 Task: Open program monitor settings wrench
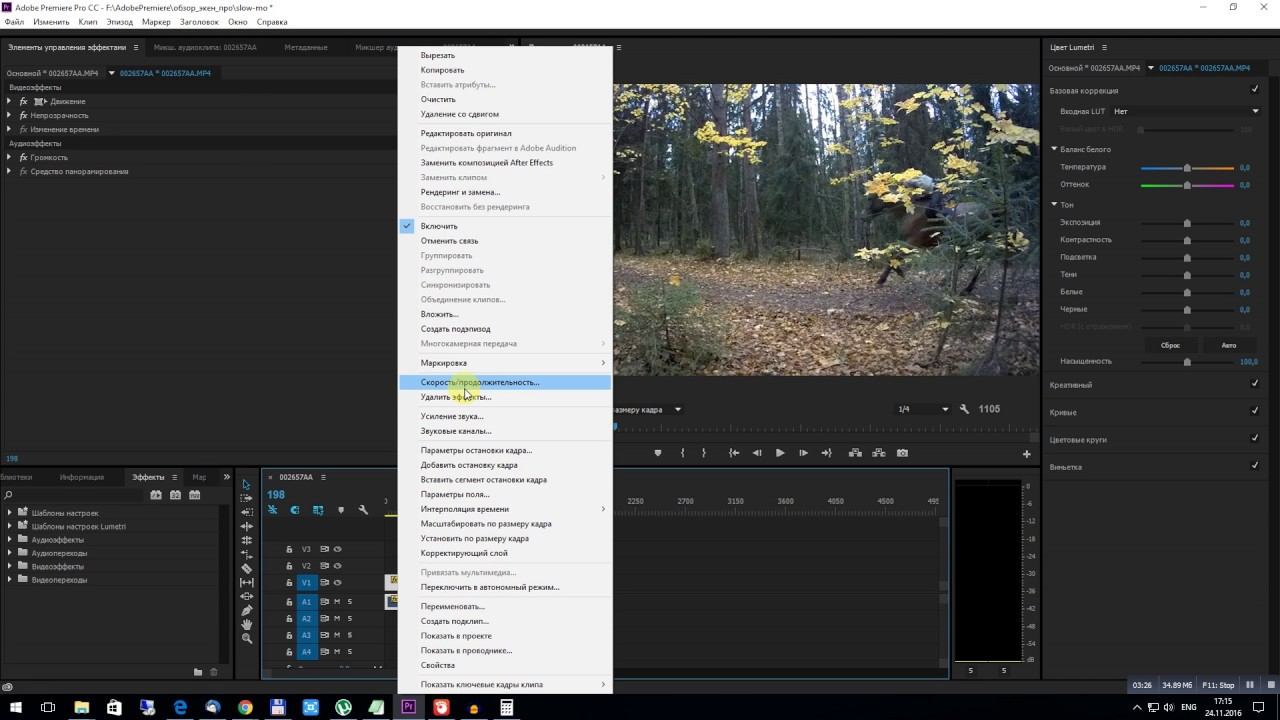964,409
